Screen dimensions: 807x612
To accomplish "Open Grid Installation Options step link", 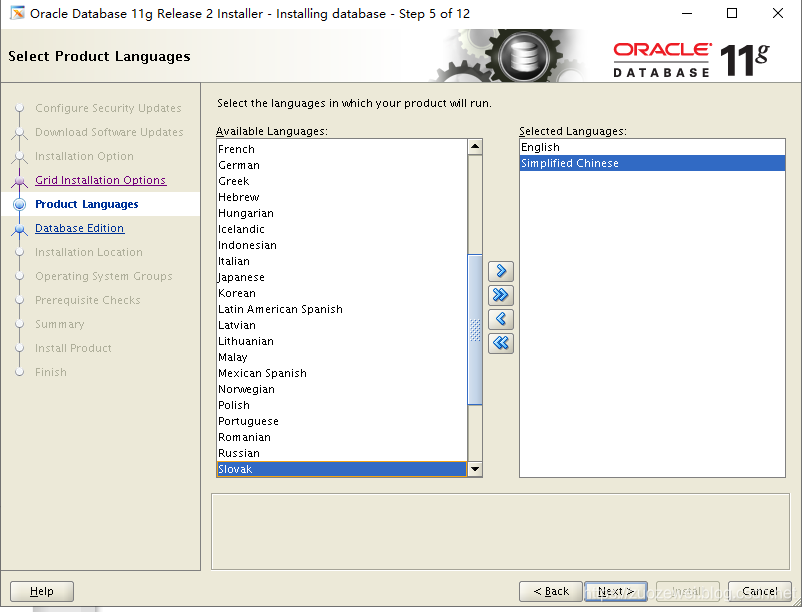I will [100, 180].
